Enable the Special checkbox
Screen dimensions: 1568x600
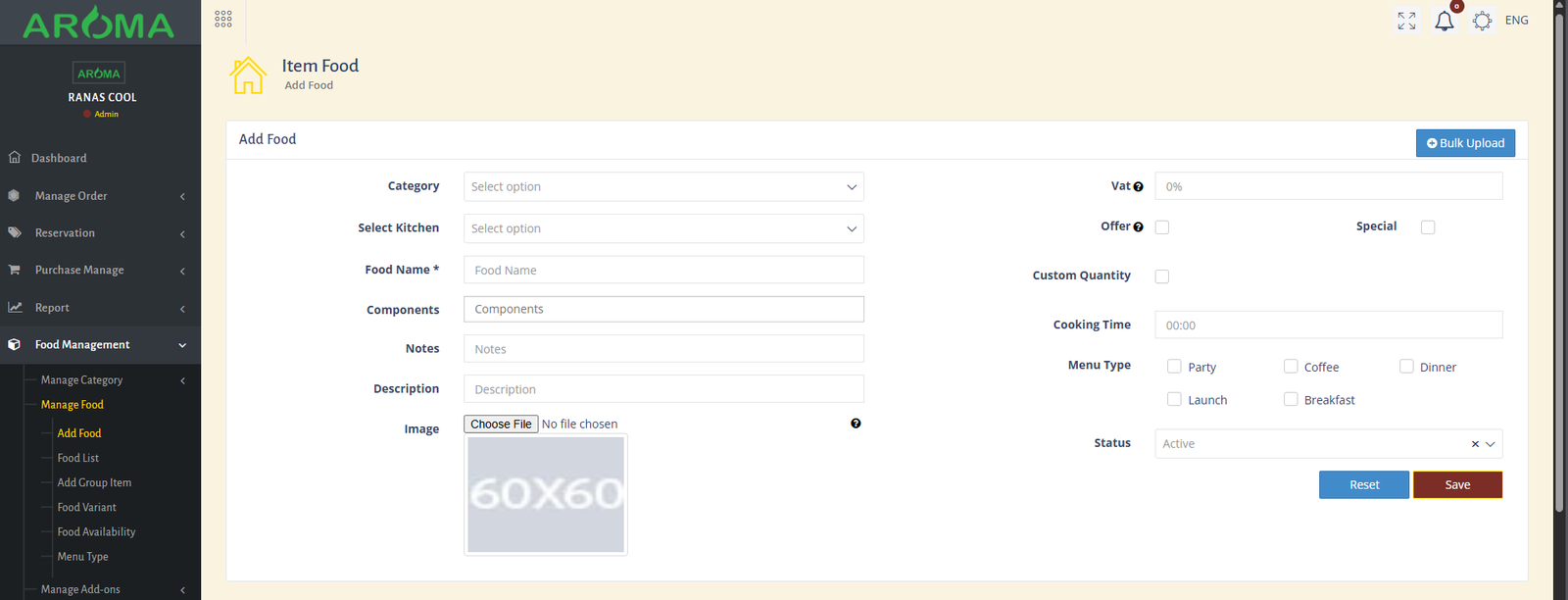(x=1428, y=227)
